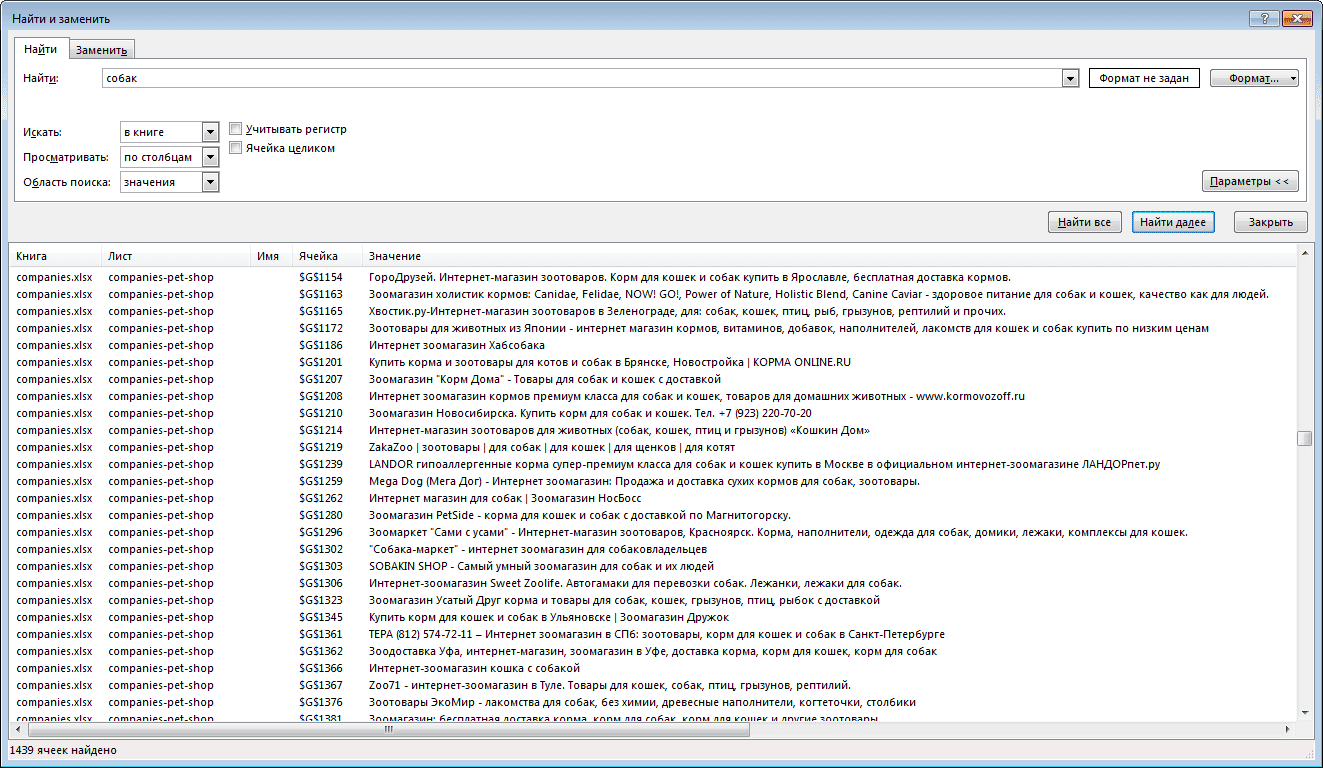Select the Найти tab
1323x768 pixels.
click(41, 49)
